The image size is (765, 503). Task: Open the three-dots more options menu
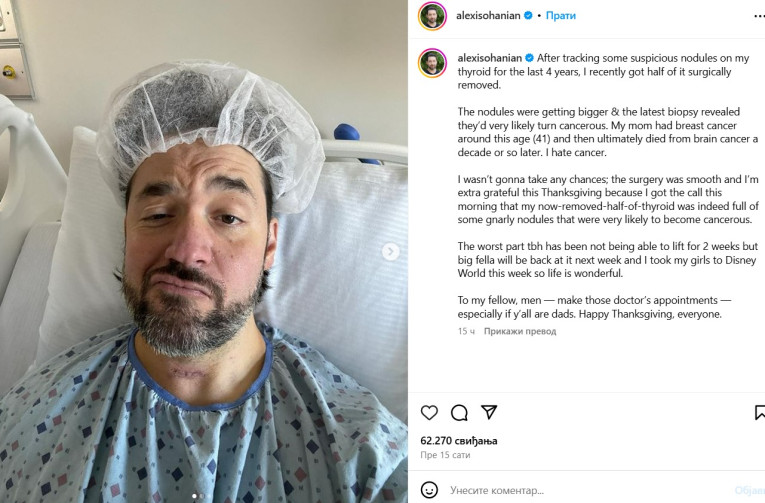759,16
